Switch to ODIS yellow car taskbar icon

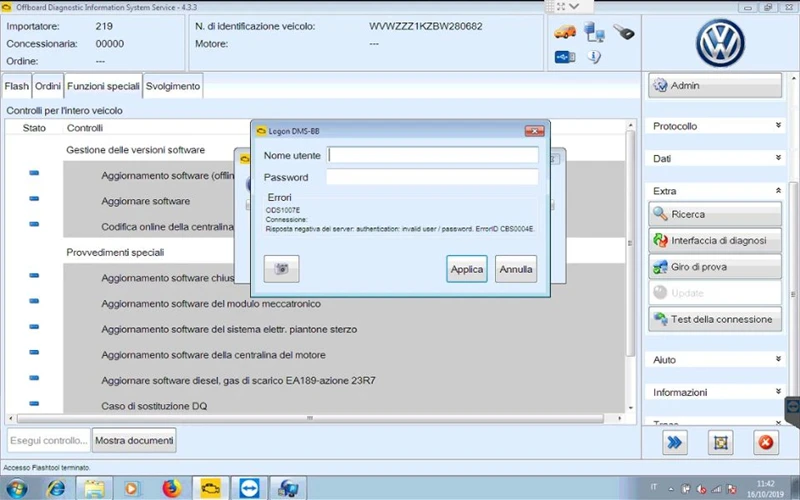[x=211, y=488]
